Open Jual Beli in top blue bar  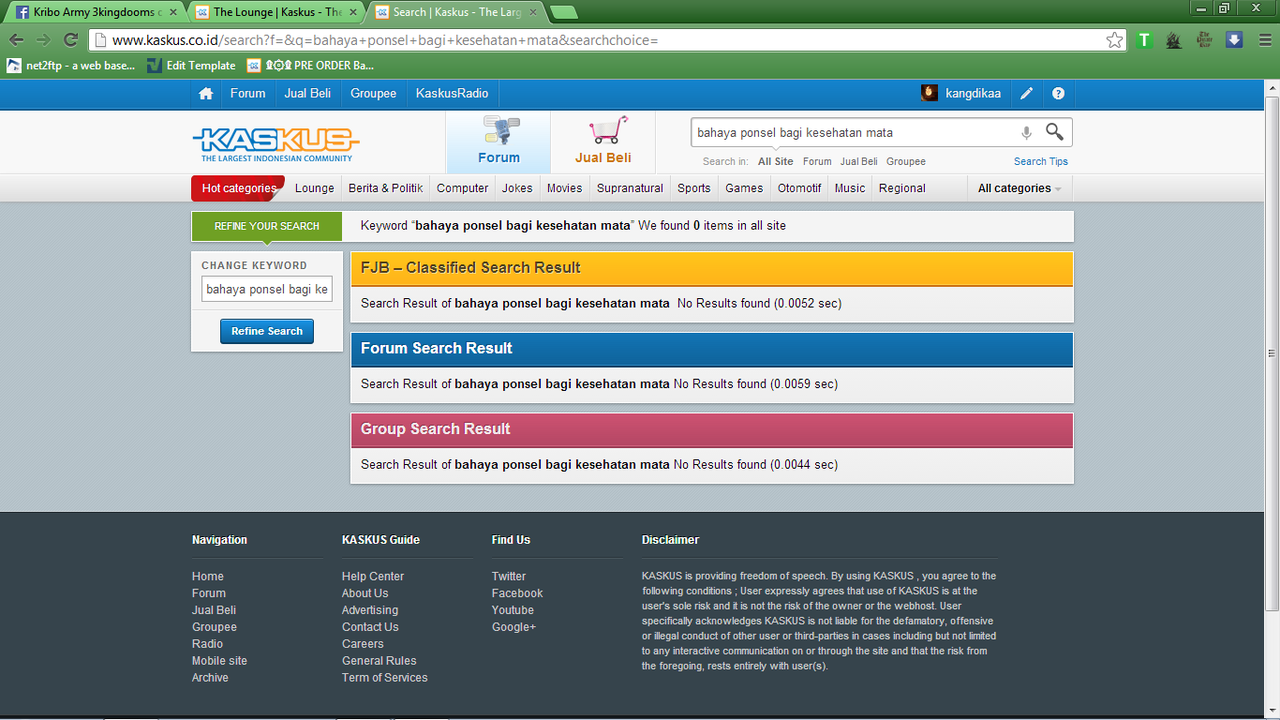307,93
